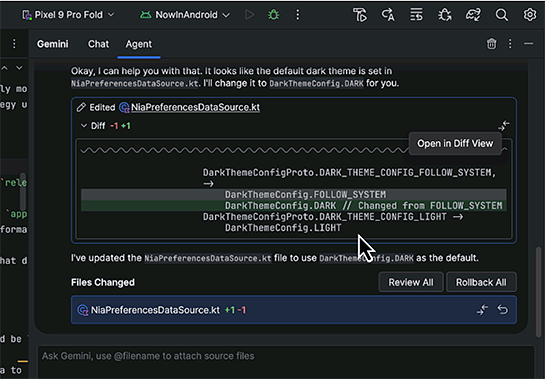Click the Ask Gemini input field
Screen dimensions: 545x379
tap(286, 362)
